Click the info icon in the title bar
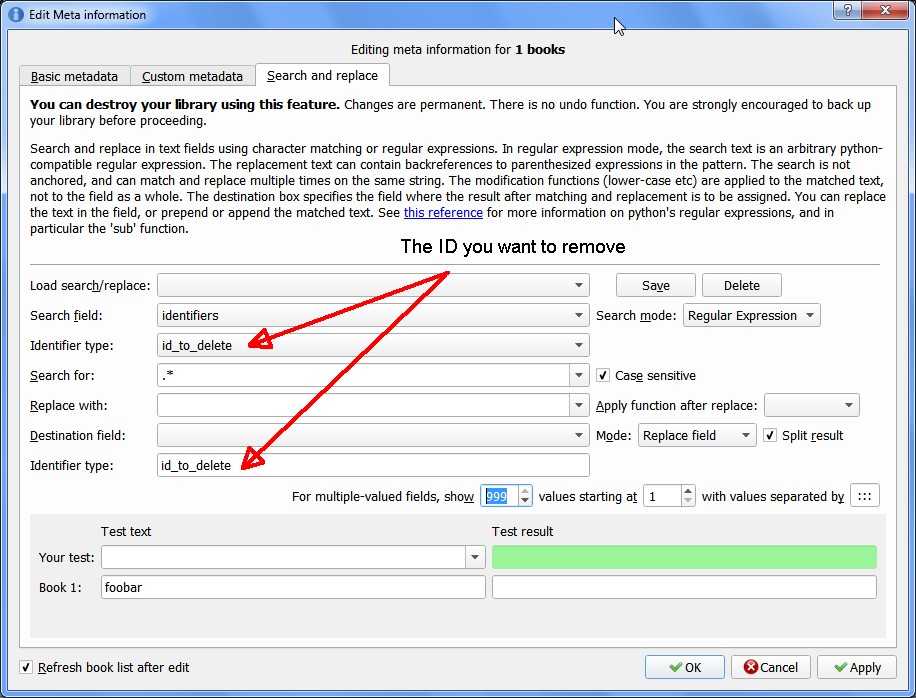Viewport: 916px width, 698px height. 16,14
